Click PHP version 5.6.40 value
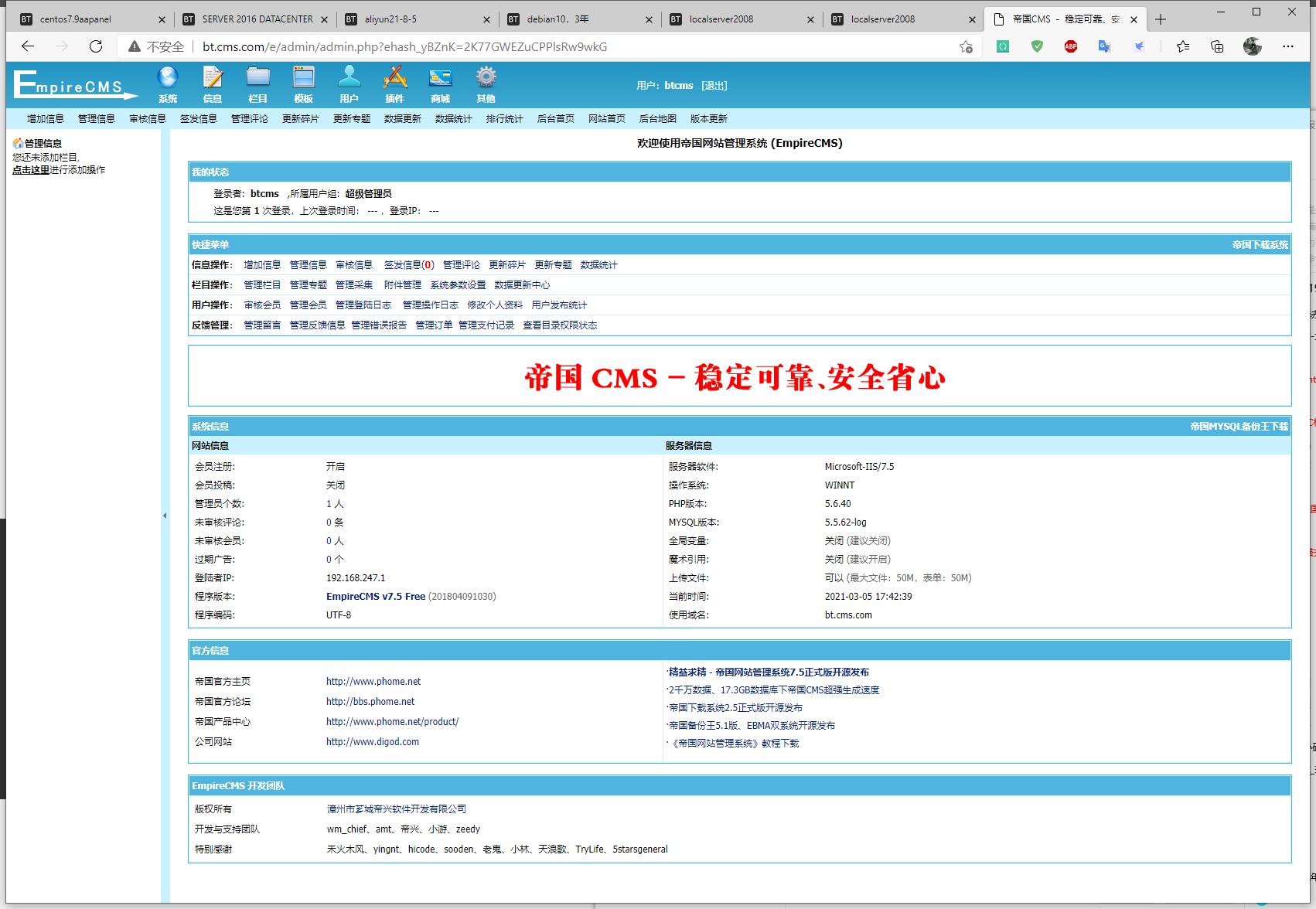 pos(838,504)
